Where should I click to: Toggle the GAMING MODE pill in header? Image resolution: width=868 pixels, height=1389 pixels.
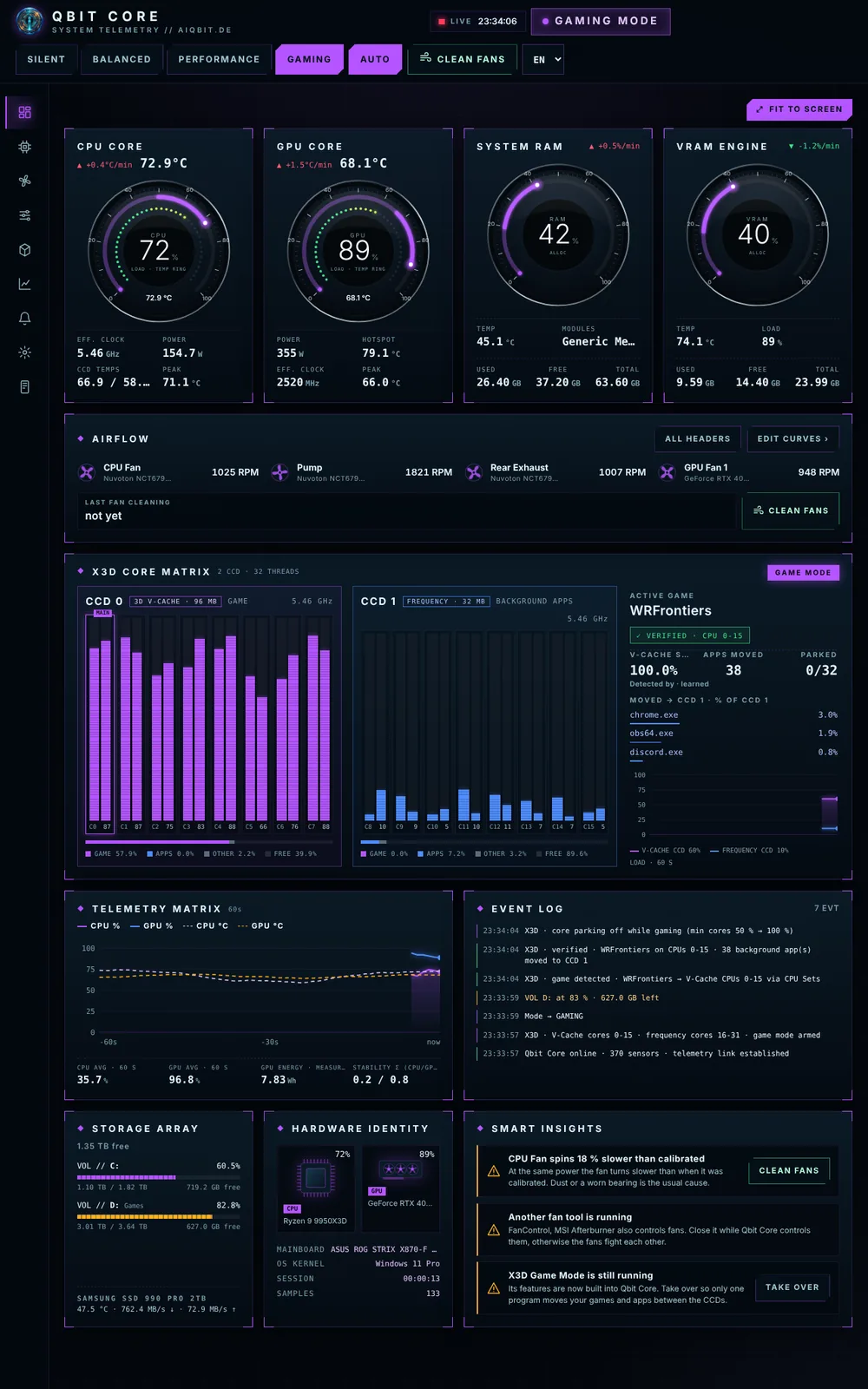(x=601, y=21)
